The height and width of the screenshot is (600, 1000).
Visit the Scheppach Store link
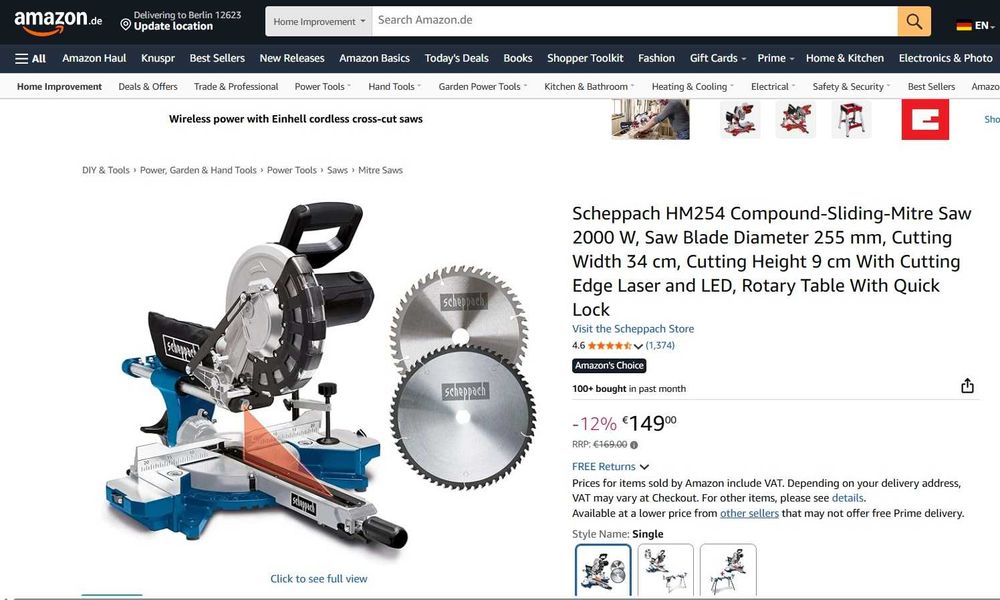pos(633,329)
